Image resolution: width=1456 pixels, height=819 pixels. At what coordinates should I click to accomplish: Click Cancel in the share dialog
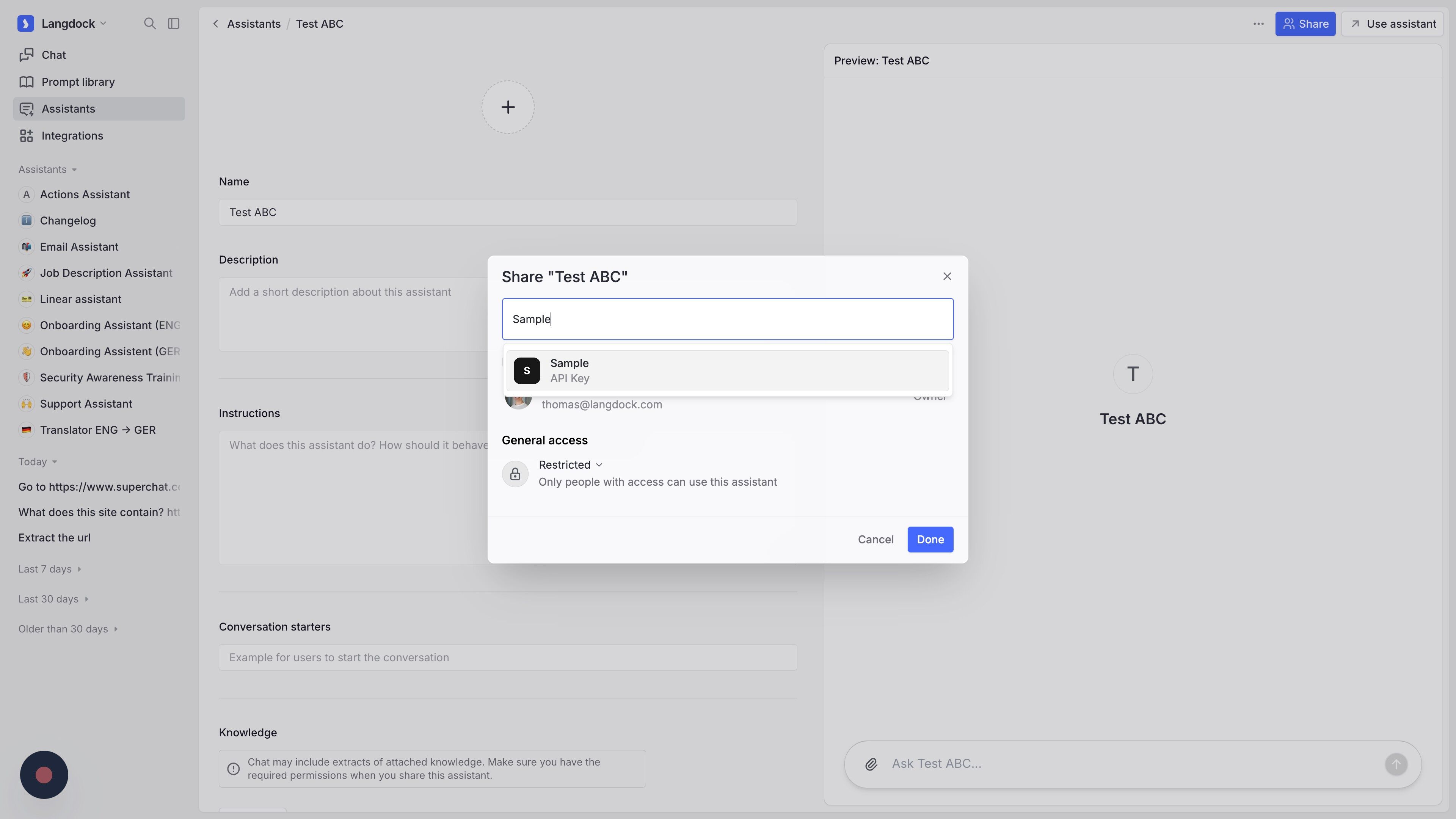(x=875, y=539)
